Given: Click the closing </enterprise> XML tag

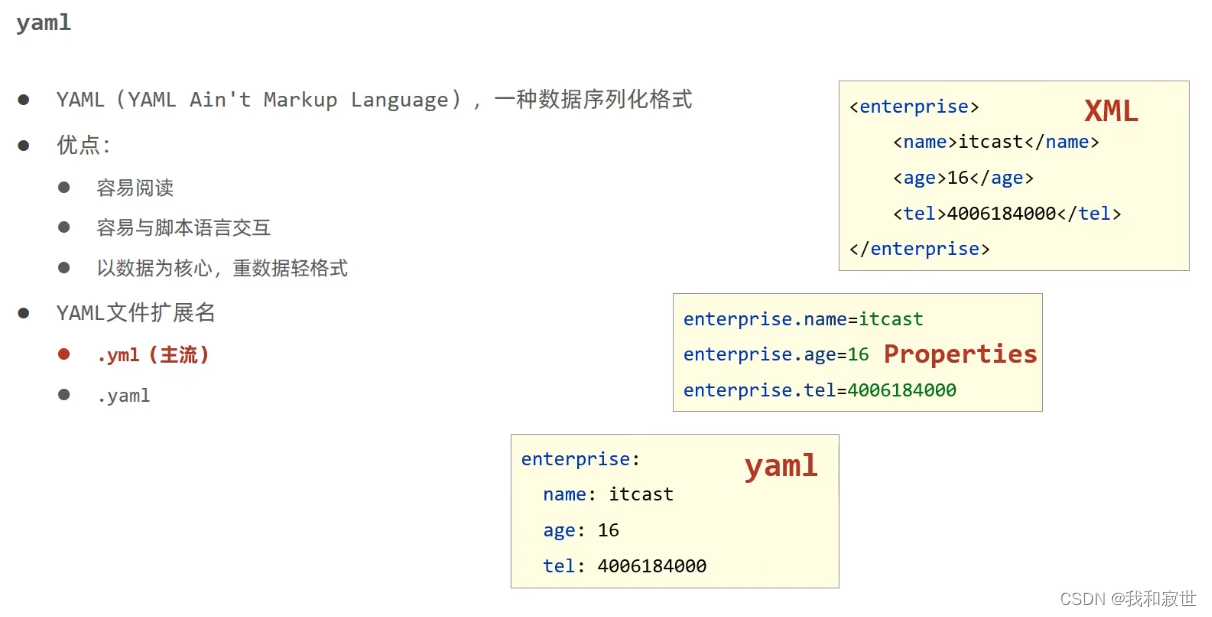Looking at the screenshot, I should point(919,249).
